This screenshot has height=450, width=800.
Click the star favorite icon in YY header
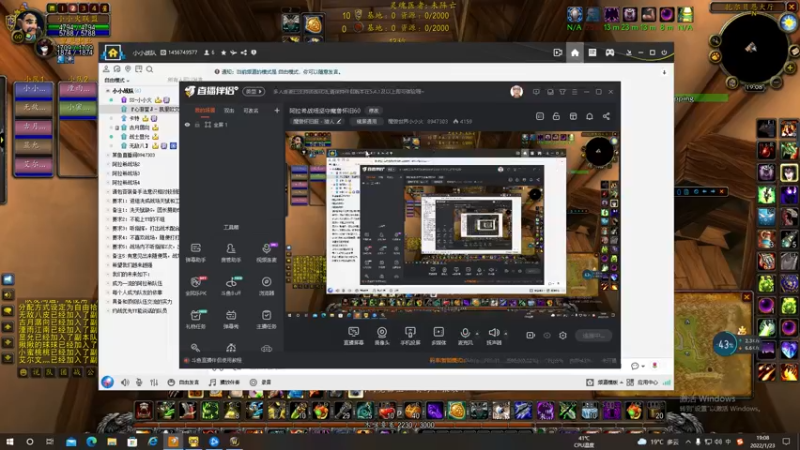tap(223, 53)
